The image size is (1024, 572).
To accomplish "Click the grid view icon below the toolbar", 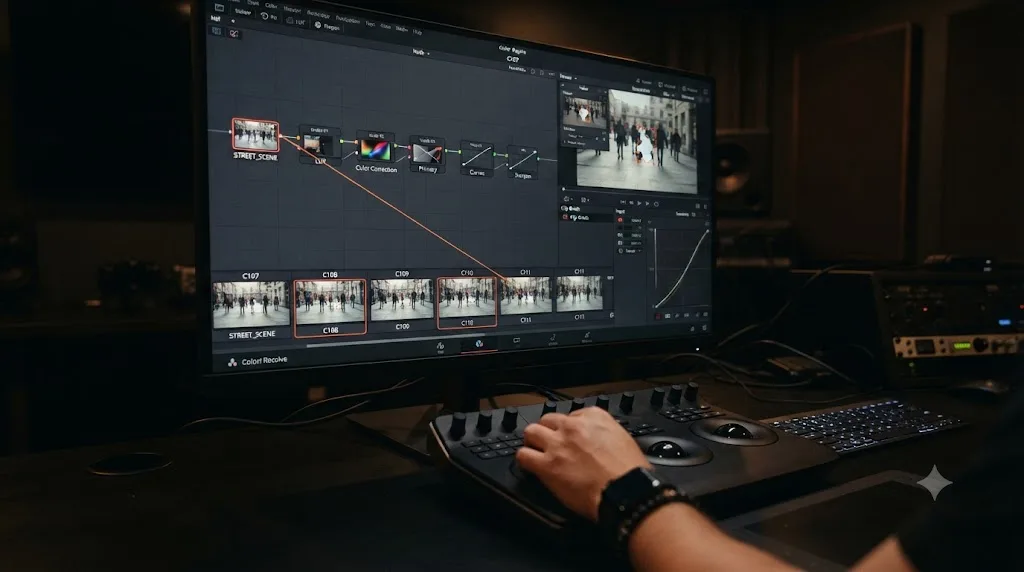I will pyautogui.click(x=217, y=31).
